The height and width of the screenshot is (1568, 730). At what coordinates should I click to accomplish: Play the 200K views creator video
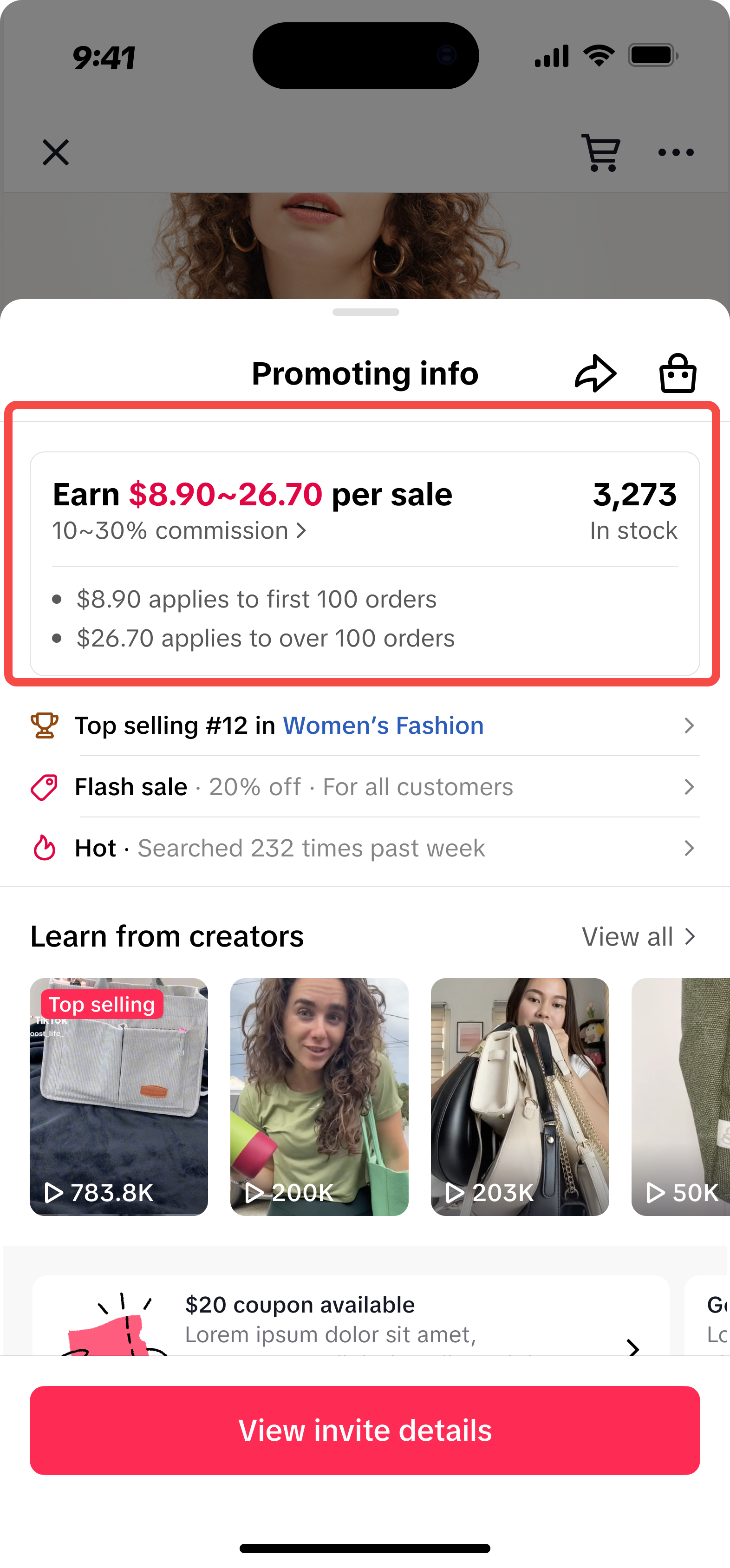(319, 1097)
